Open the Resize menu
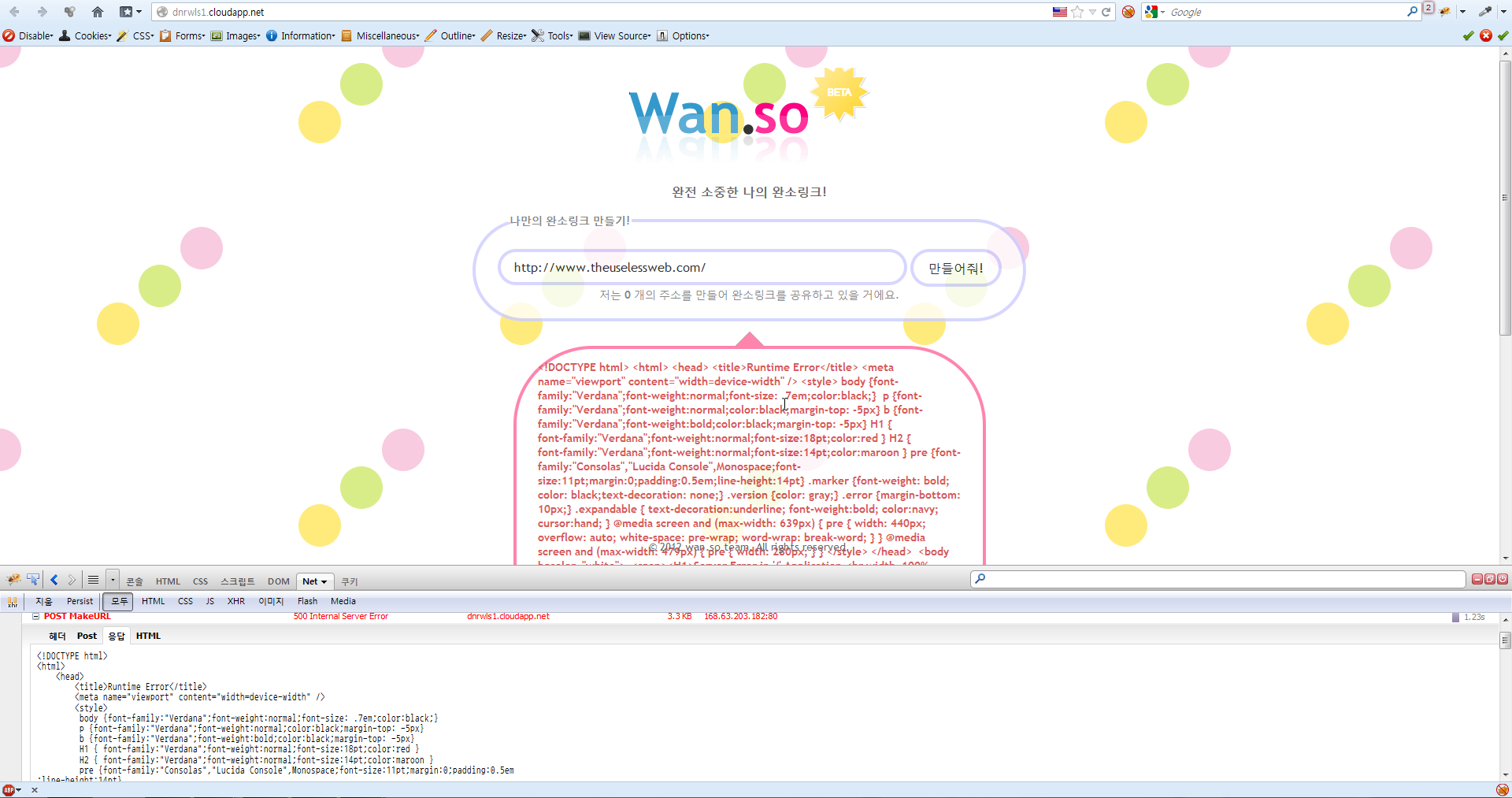1512x798 pixels. [504, 35]
